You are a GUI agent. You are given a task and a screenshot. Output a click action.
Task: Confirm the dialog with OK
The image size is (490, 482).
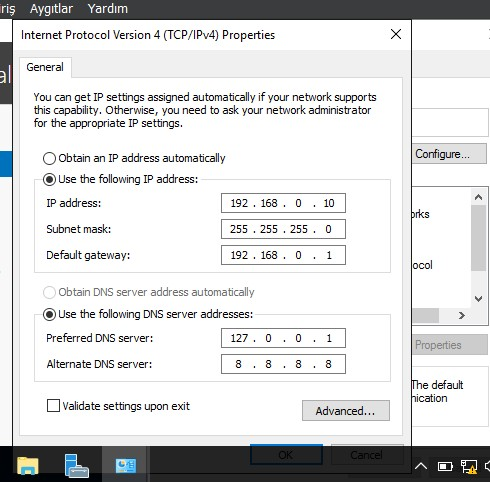286,455
